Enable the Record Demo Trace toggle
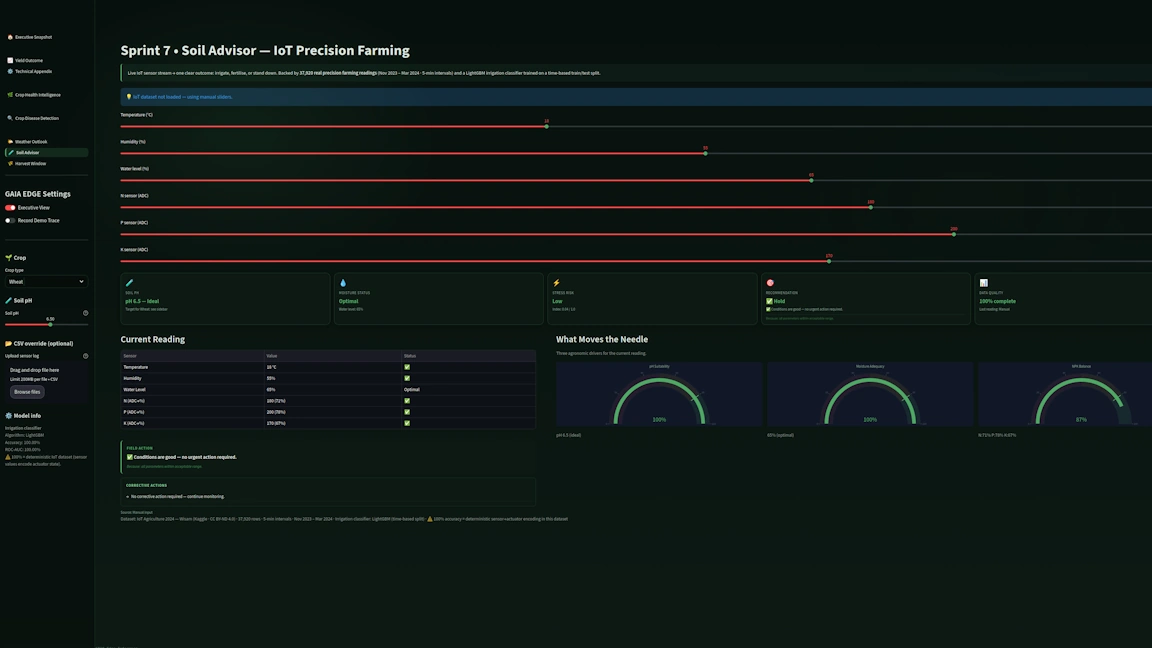The height and width of the screenshot is (648, 1152). click(11, 220)
